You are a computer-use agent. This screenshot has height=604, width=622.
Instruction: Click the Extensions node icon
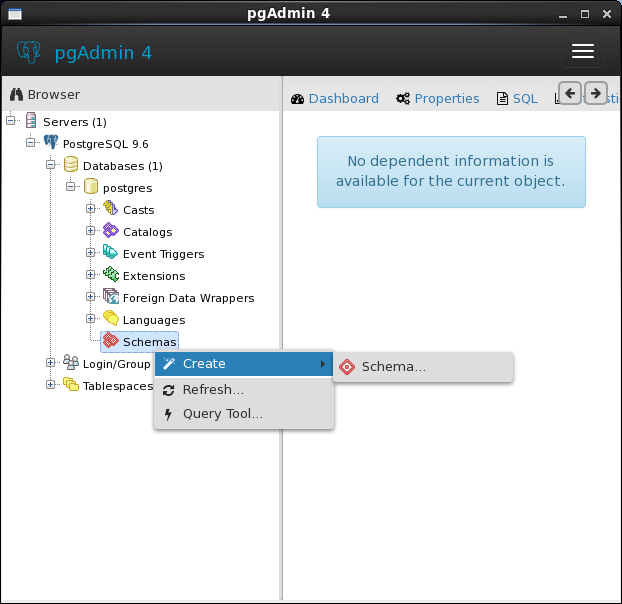[111, 274]
